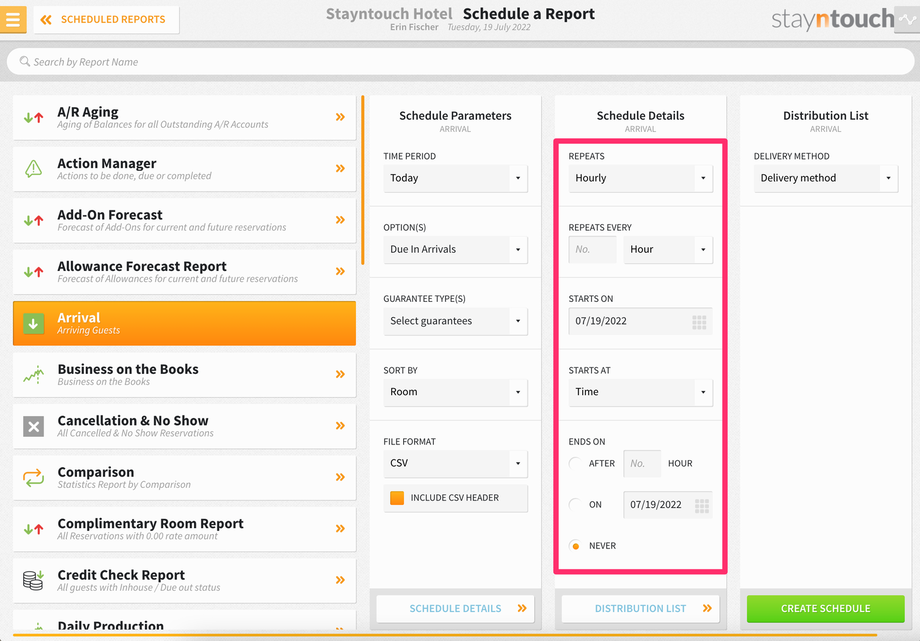This screenshot has width=920, height=641.
Task: Open Add-On Forecast report chevron
Action: pyautogui.click(x=340, y=220)
